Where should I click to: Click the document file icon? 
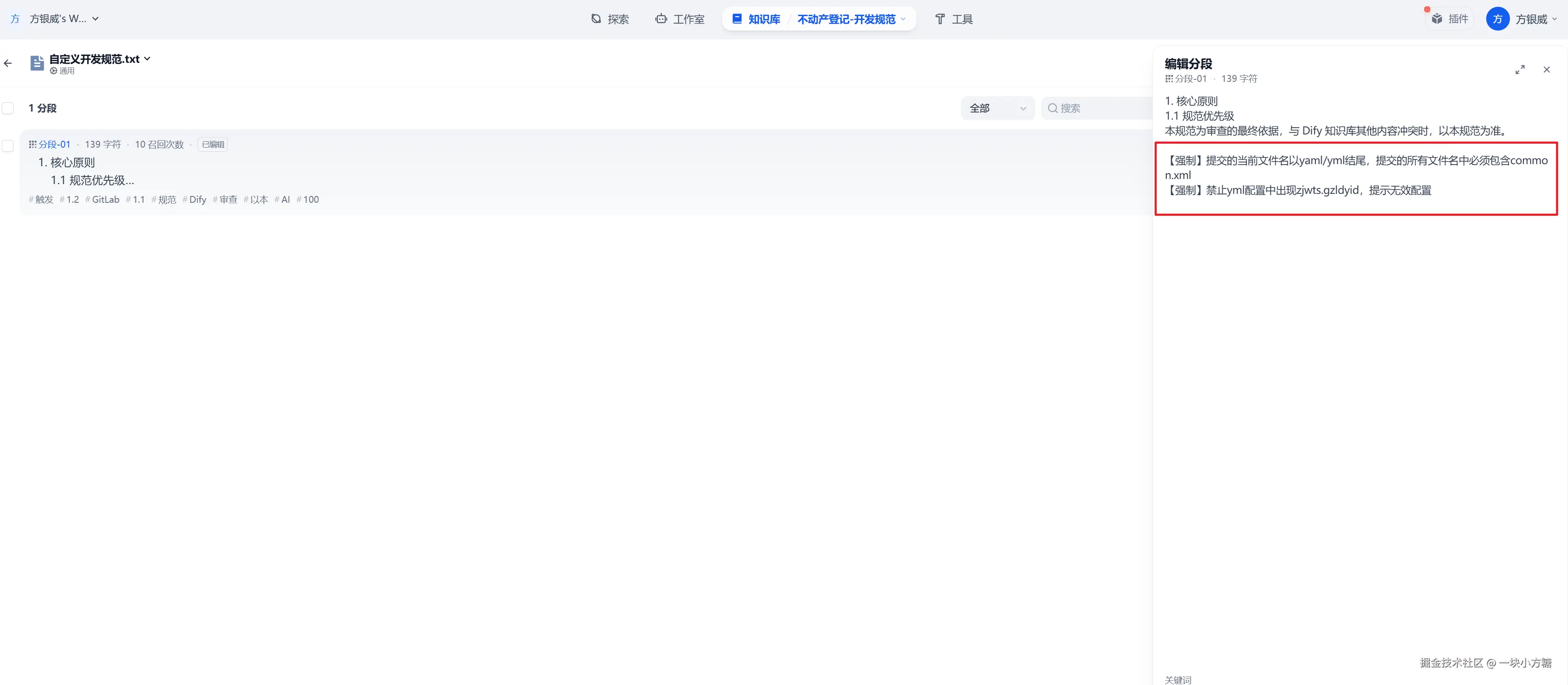(x=37, y=63)
